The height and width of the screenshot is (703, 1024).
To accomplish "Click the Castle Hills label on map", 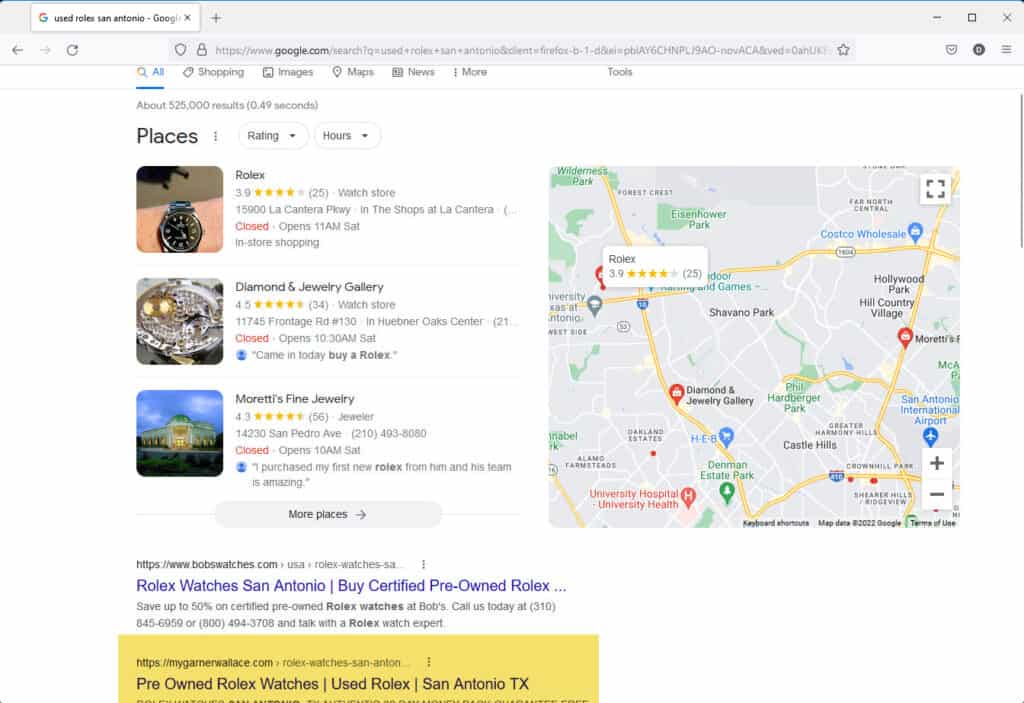I will pyautogui.click(x=809, y=445).
